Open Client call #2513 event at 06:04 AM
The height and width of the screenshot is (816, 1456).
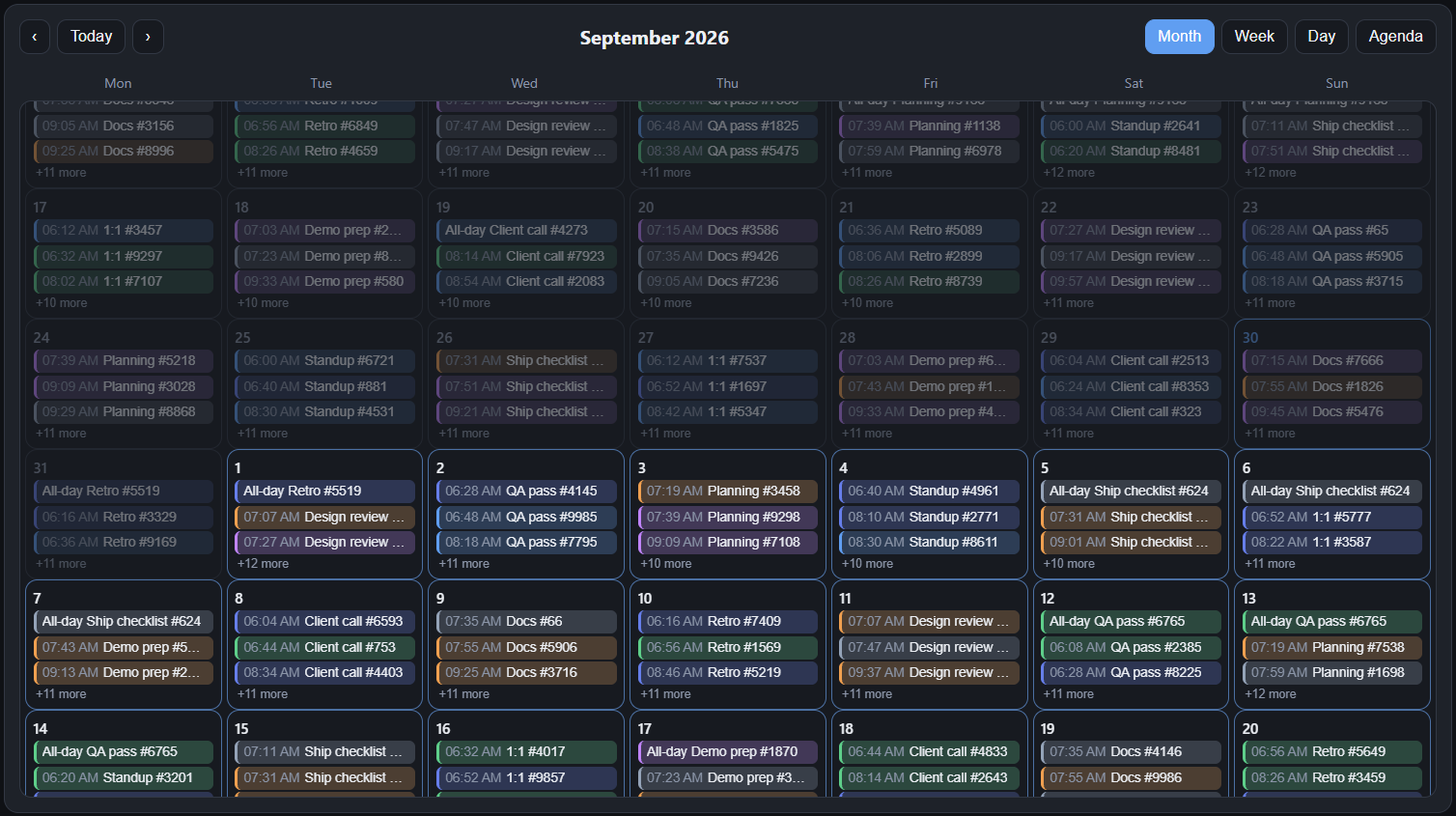(x=1131, y=360)
